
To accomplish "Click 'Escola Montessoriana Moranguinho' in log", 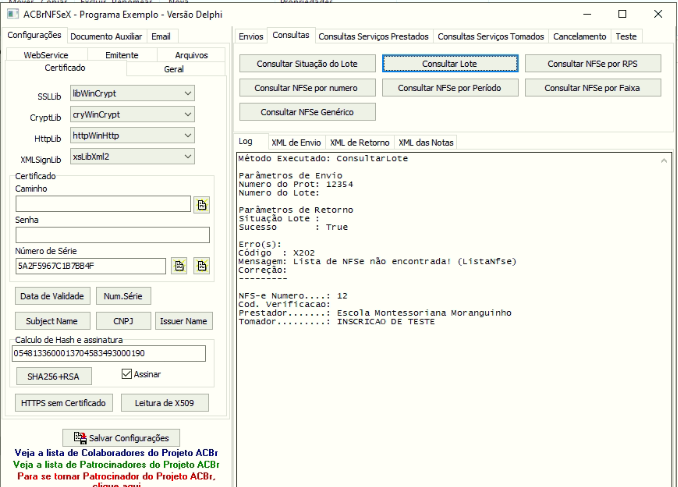I will click(424, 313).
